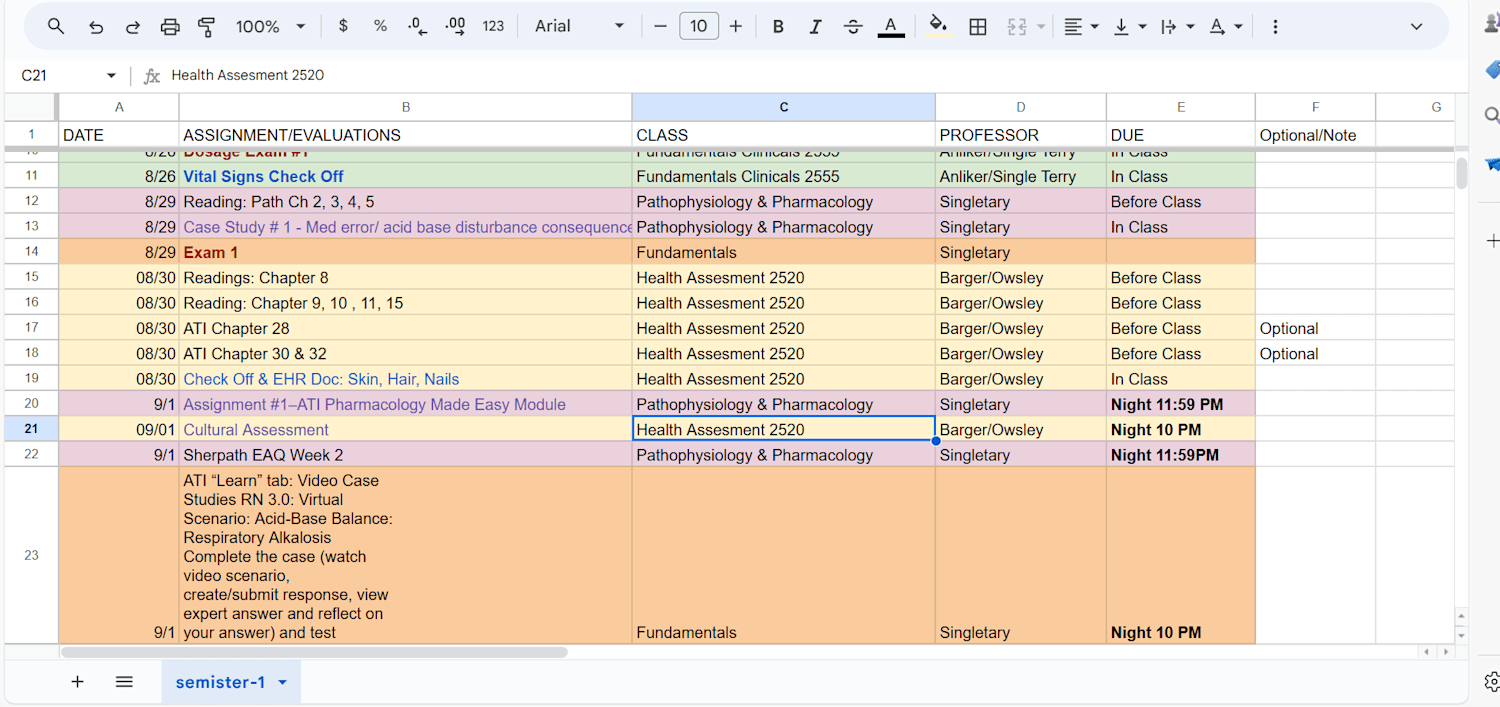This screenshot has height=707, width=1500.
Task: Open semister-1 tab options arrow
Action: click(282, 682)
